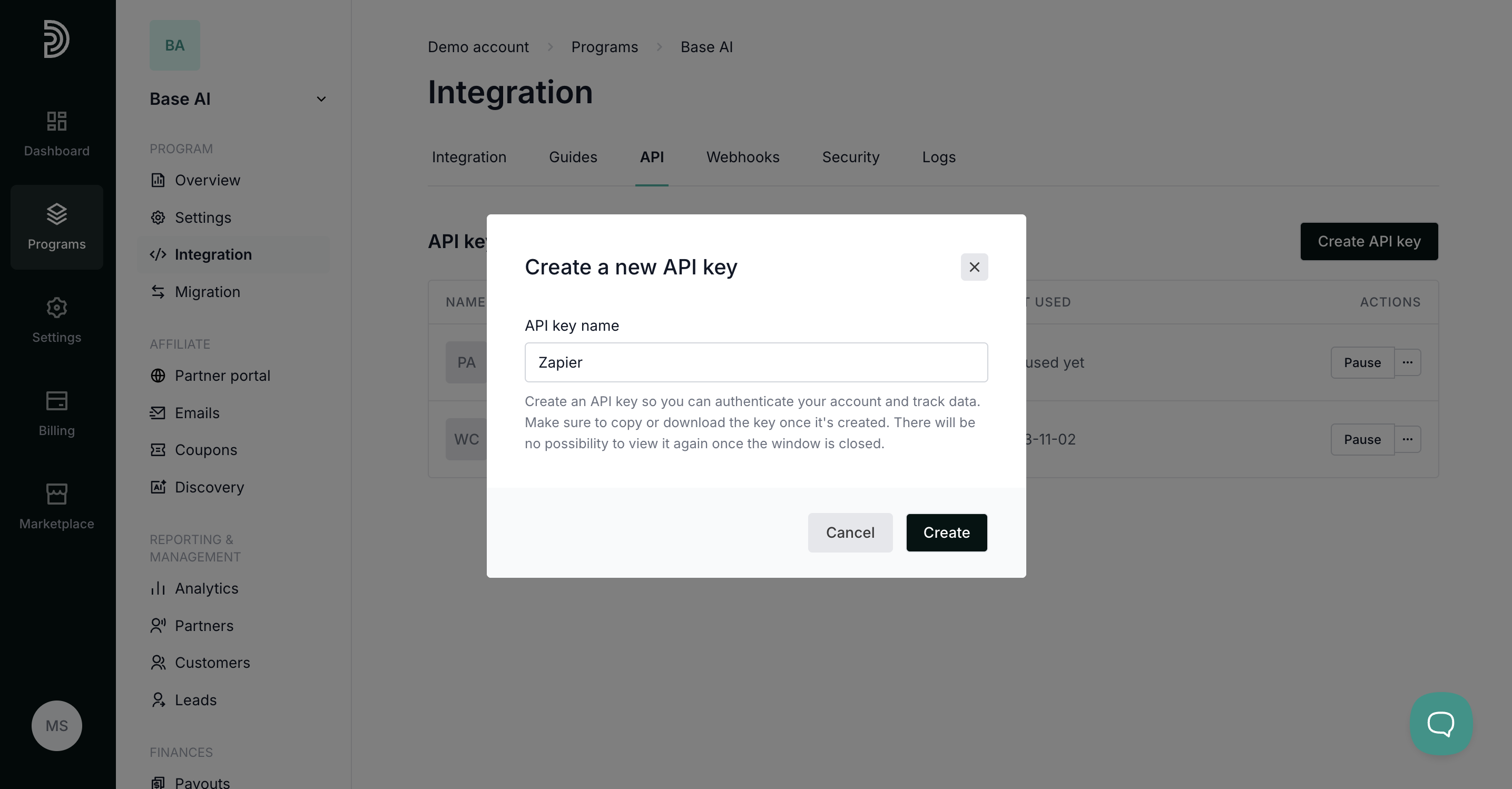Open more actions menu for first API key
The image size is (1512, 789).
coord(1407,362)
